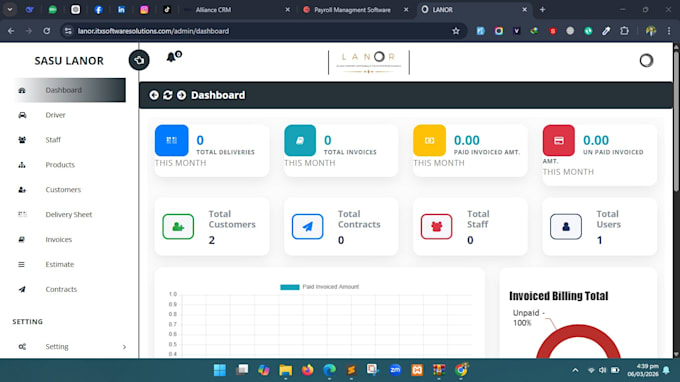Click the LANOR logo

(x=369, y=62)
